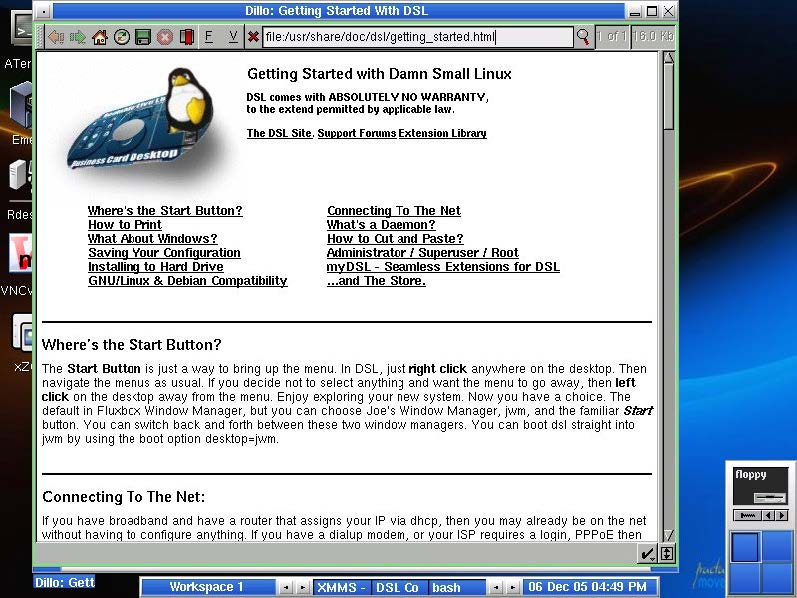Open the F menu in toolbar

pos(210,37)
